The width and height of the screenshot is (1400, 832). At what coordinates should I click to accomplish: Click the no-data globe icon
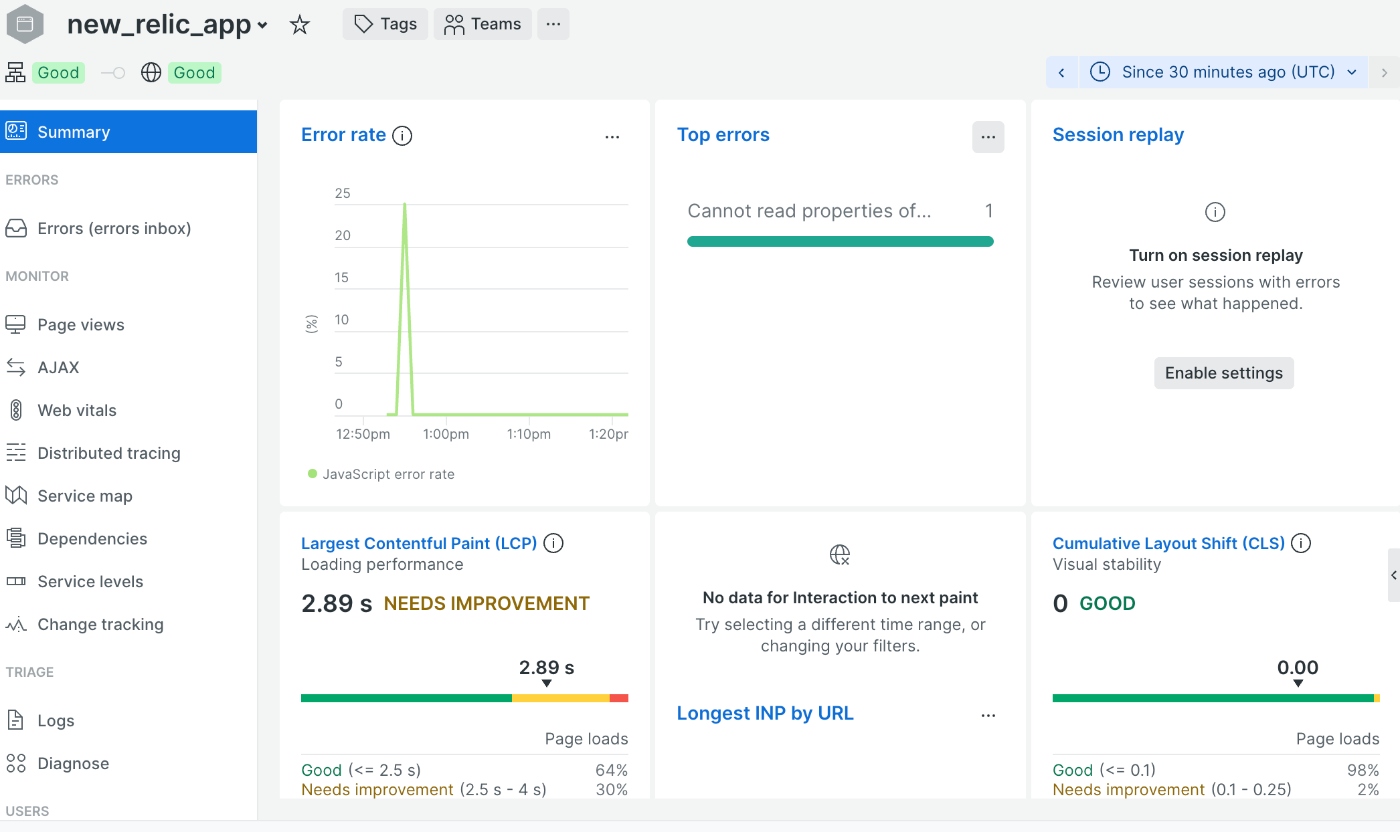pos(840,554)
